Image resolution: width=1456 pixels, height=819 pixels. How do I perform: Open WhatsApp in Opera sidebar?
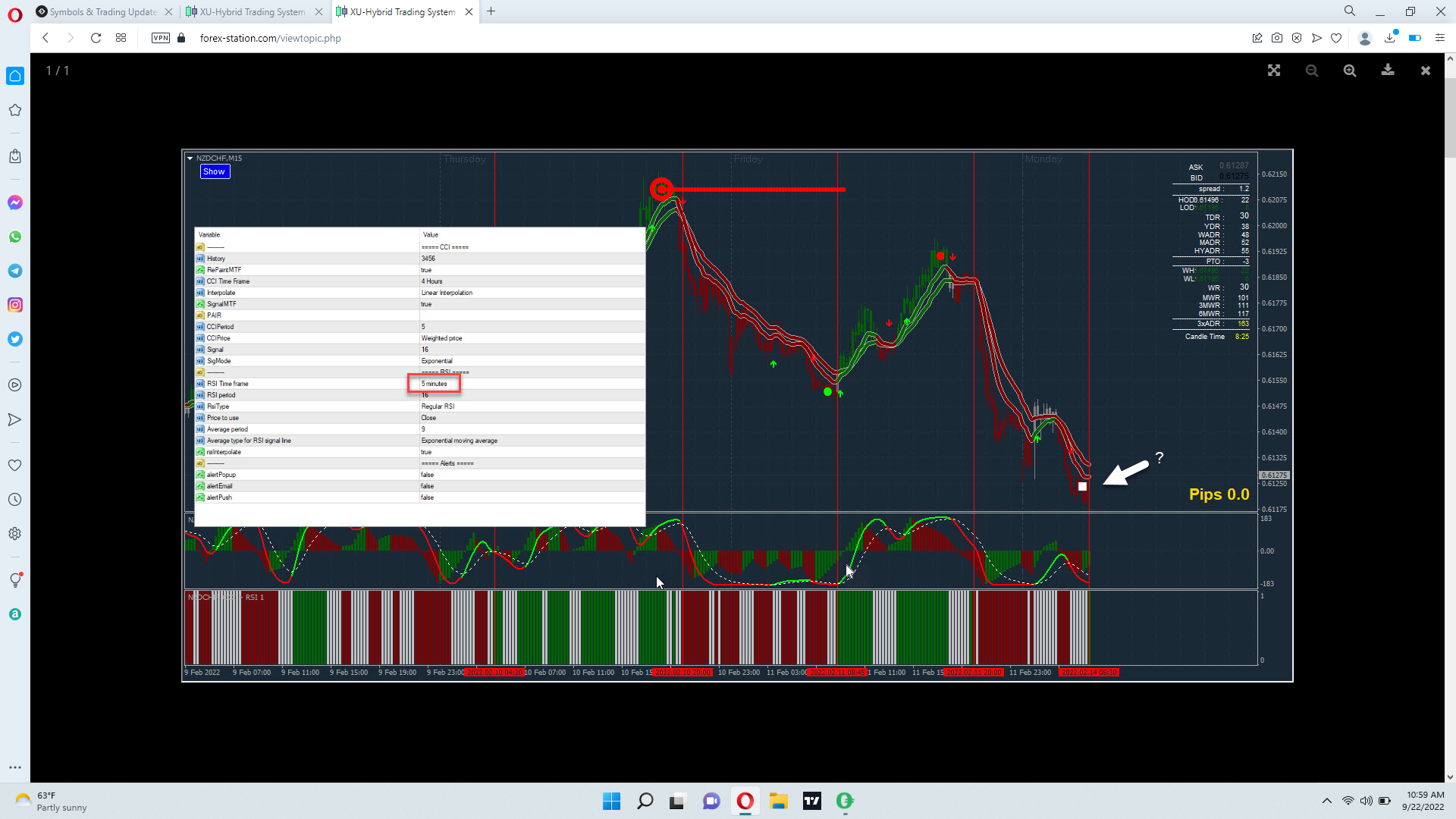click(15, 237)
